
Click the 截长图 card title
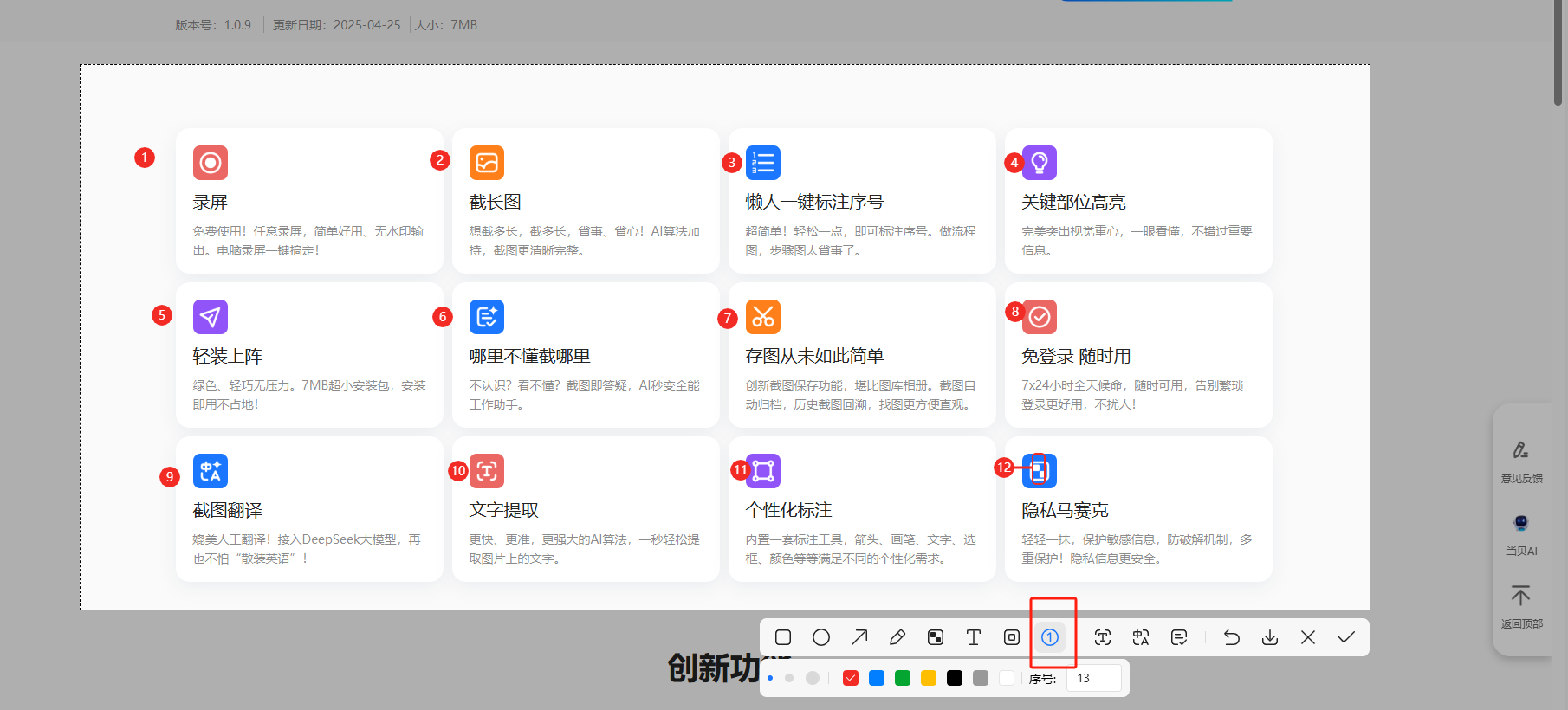click(495, 202)
